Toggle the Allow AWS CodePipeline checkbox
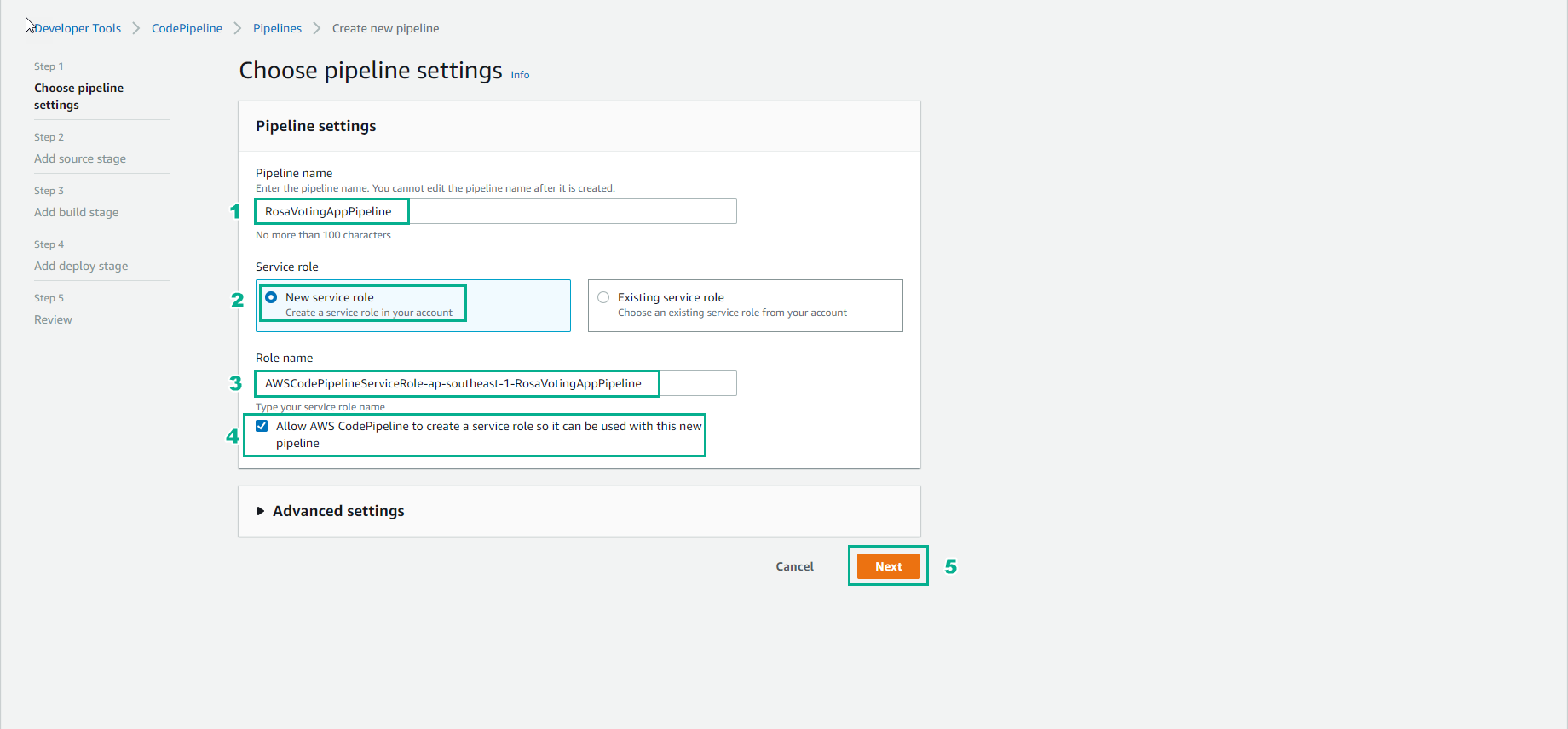This screenshot has width=1568, height=729. point(262,426)
